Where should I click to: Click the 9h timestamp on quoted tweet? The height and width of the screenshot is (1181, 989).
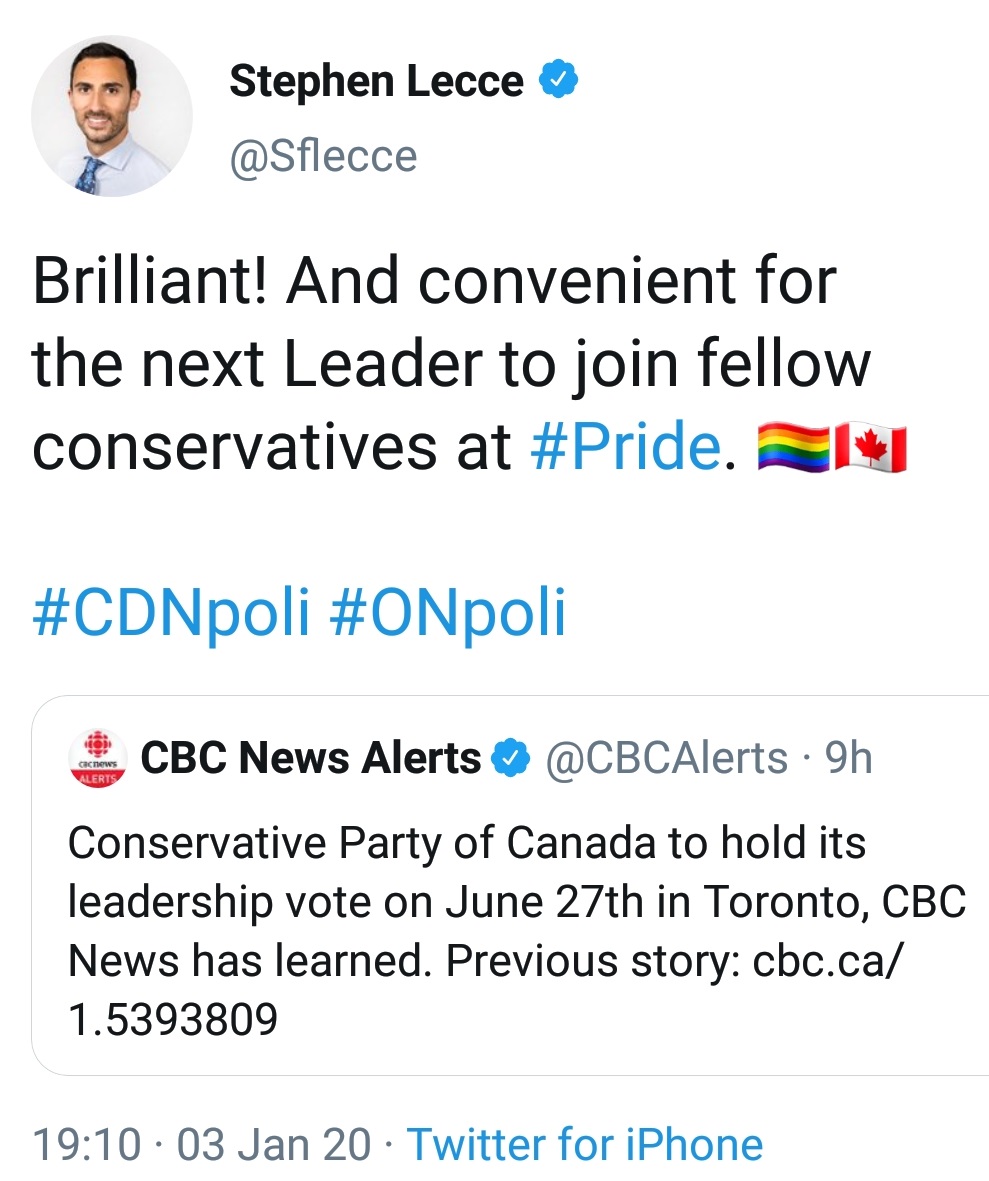pyautogui.click(x=847, y=759)
